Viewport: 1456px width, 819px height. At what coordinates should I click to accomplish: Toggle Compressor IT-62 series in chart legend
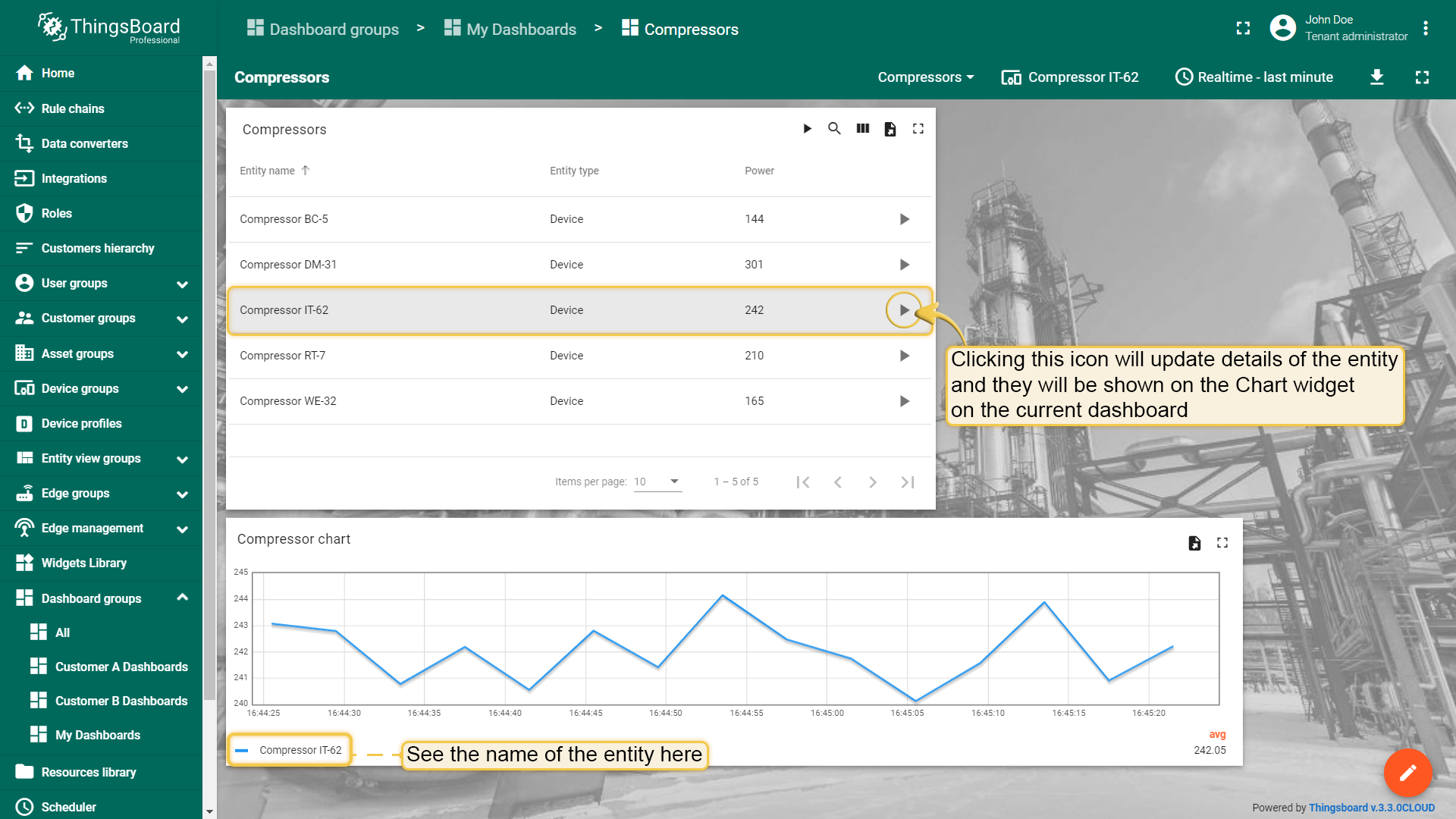tap(289, 750)
